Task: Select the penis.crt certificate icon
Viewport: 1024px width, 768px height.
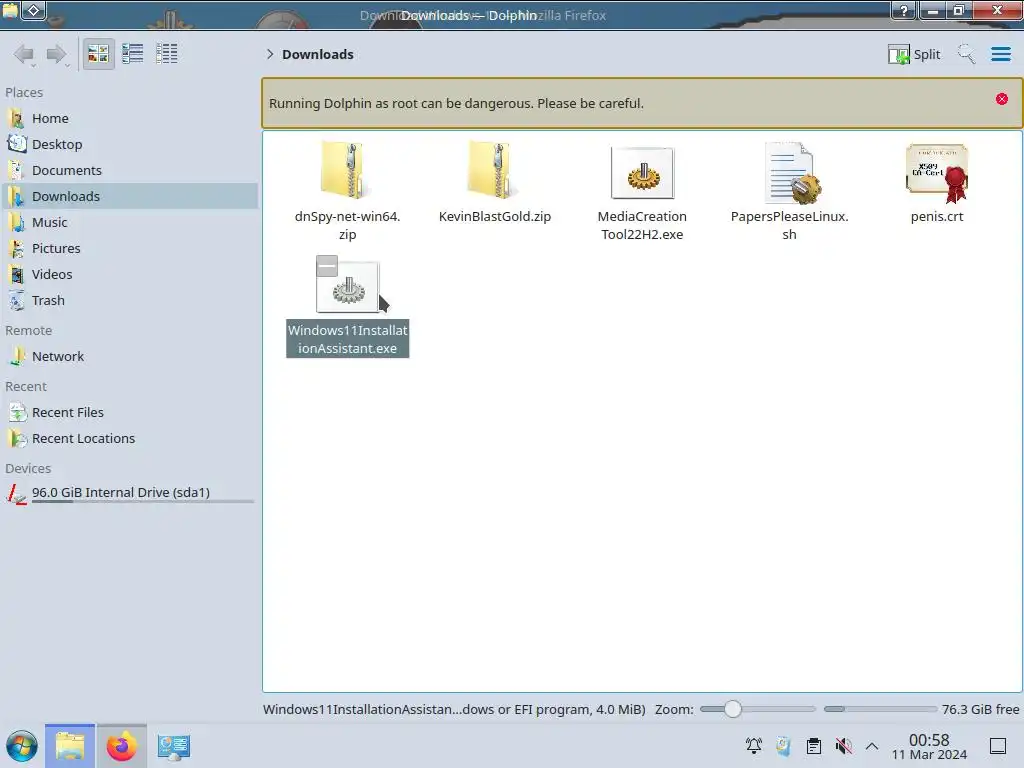Action: 937,173
